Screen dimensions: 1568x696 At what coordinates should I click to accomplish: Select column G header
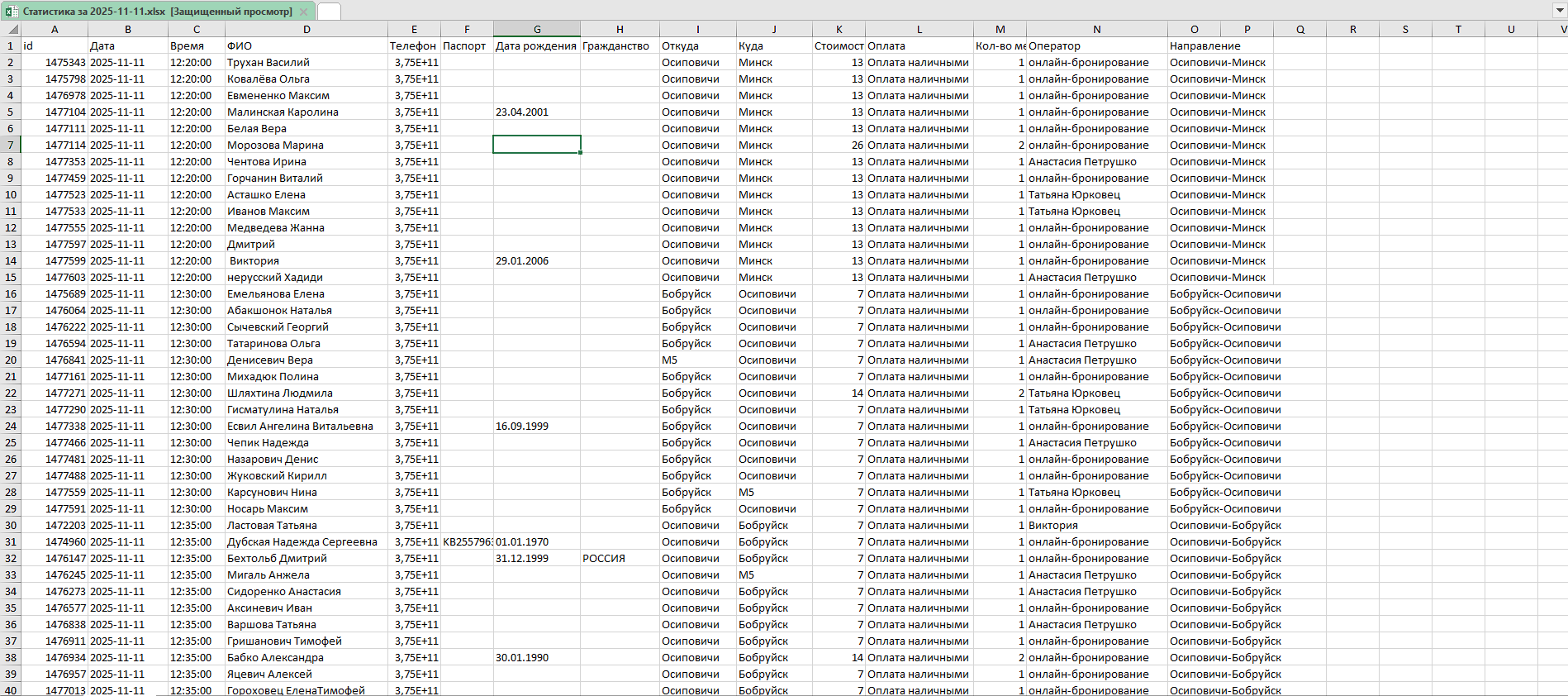537,29
